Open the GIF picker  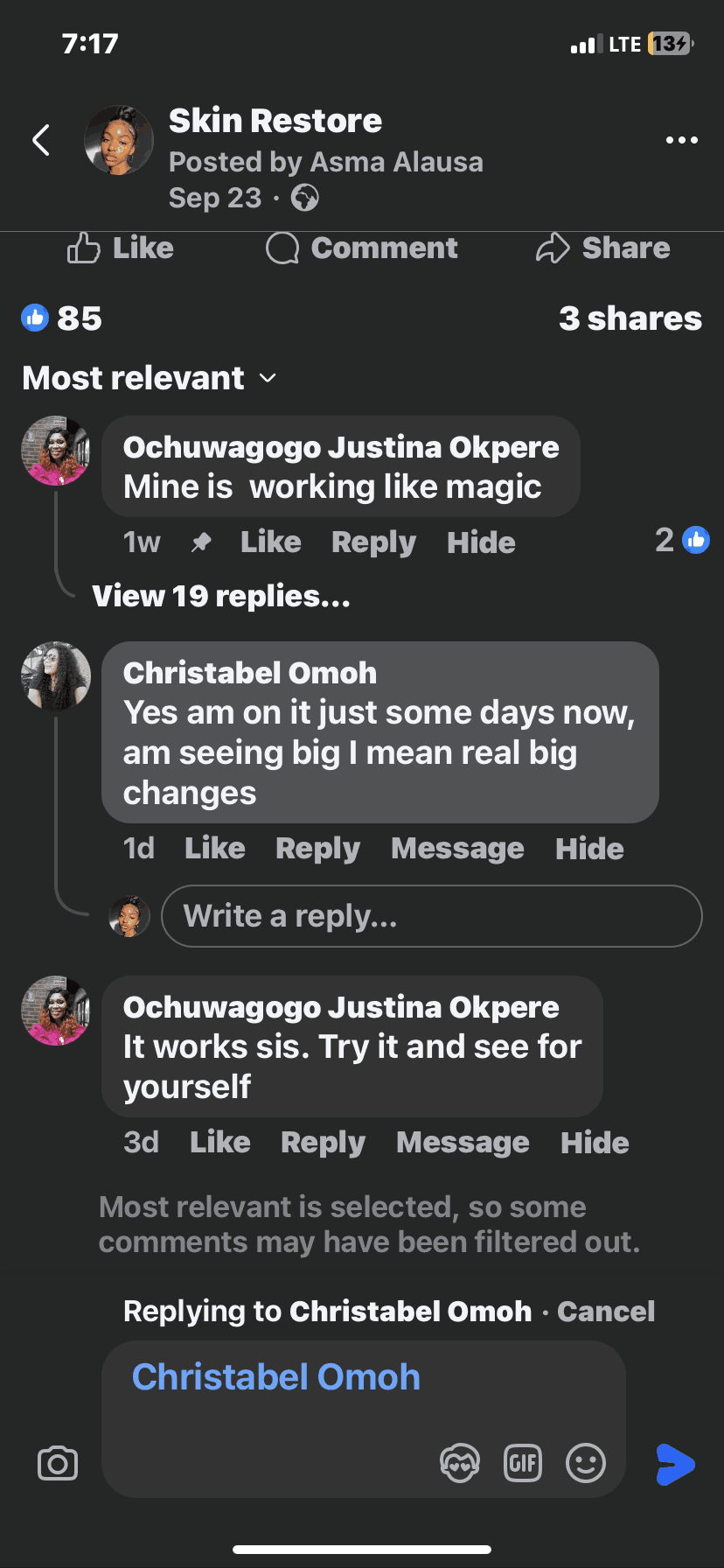coord(523,1463)
